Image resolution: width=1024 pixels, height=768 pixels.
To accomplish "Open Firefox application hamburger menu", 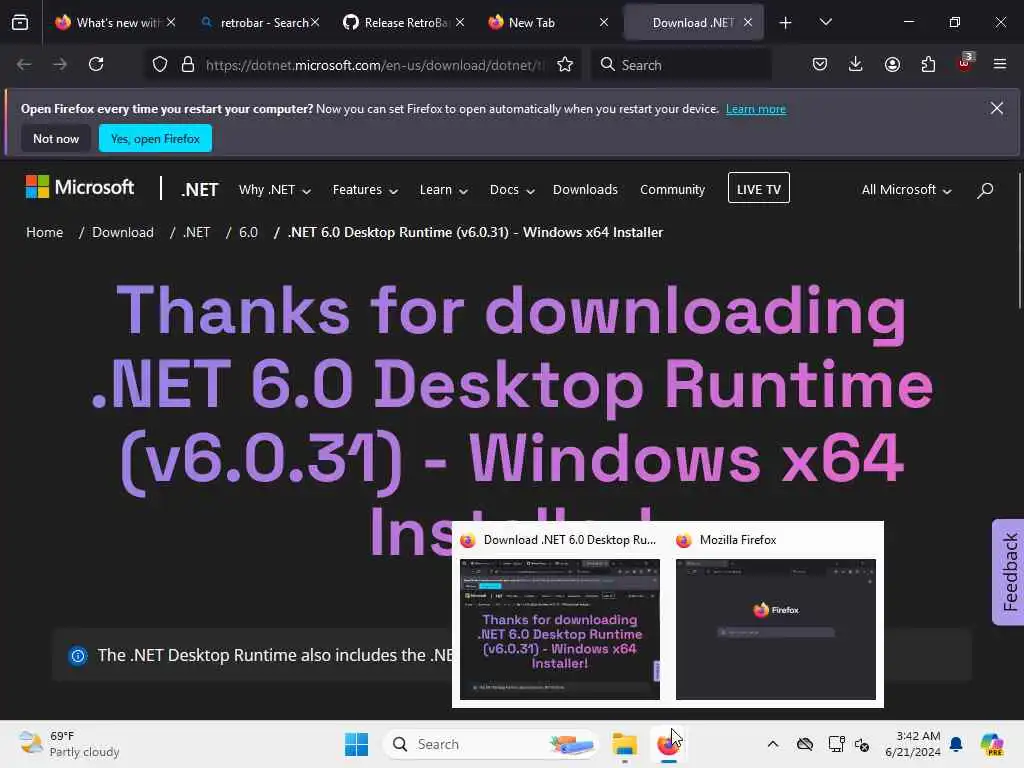I will pos(1000,64).
